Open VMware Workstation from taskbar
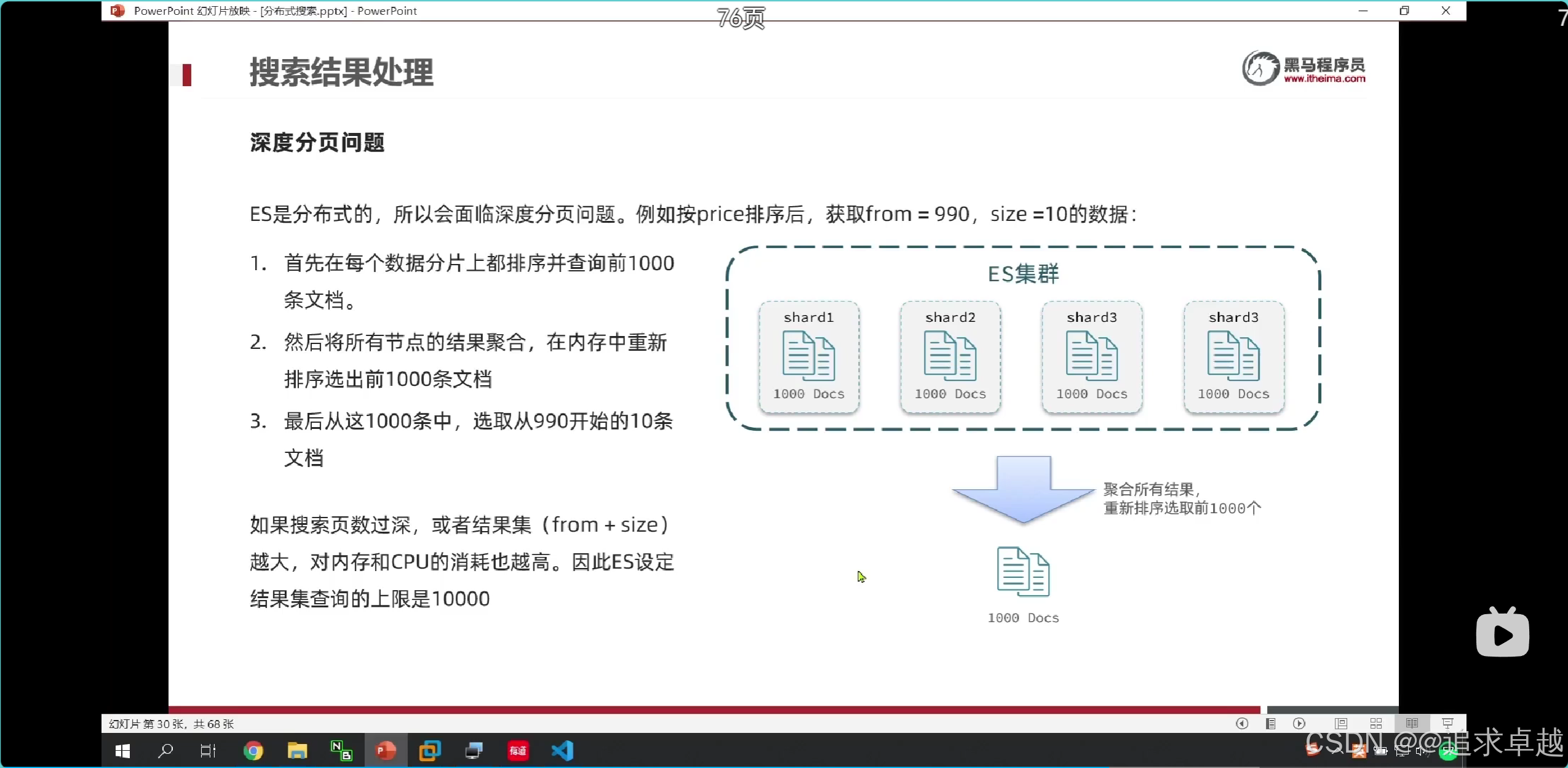This screenshot has height=768, width=1568. (x=430, y=751)
